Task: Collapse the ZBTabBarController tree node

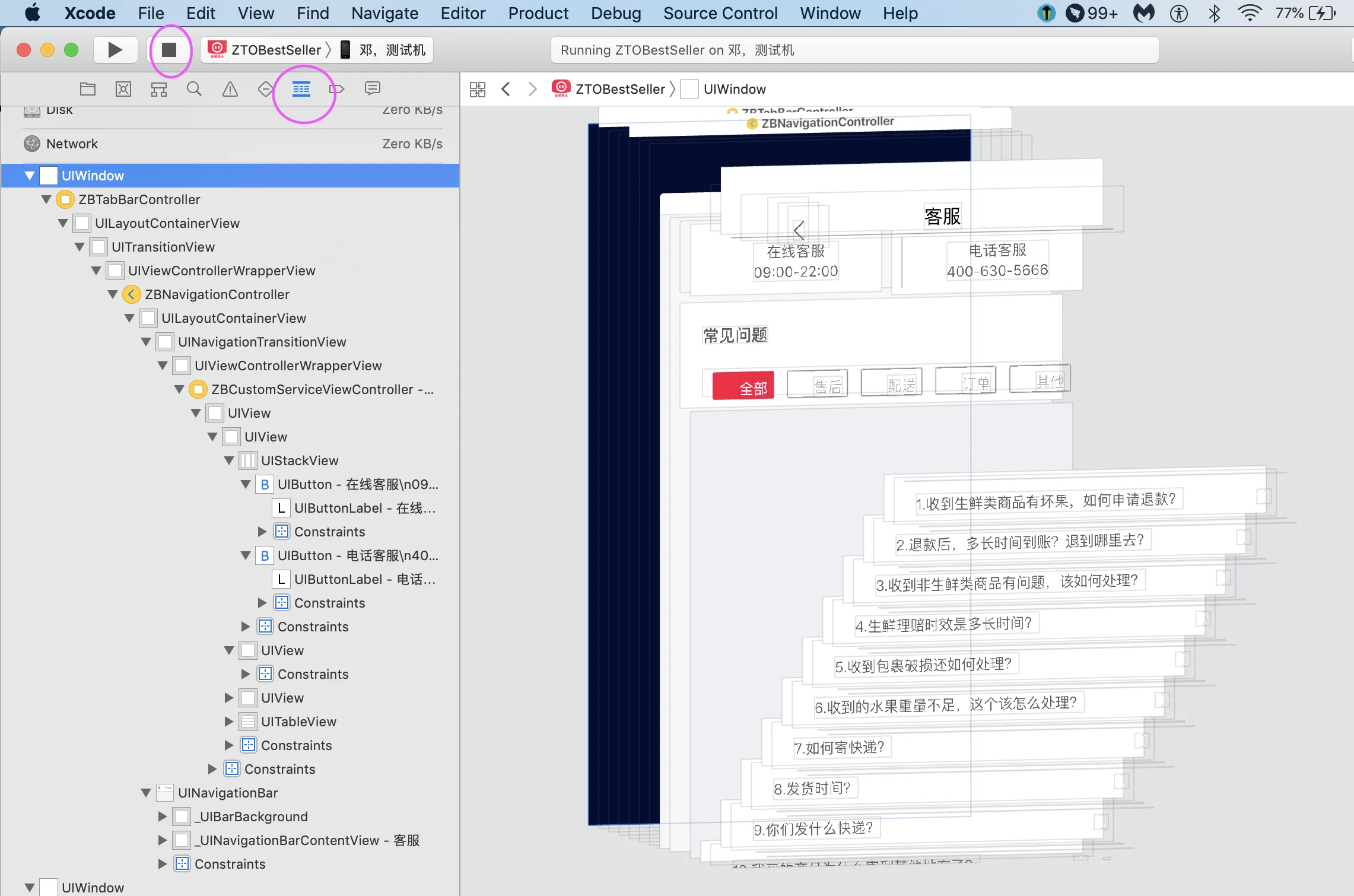Action: [x=46, y=199]
